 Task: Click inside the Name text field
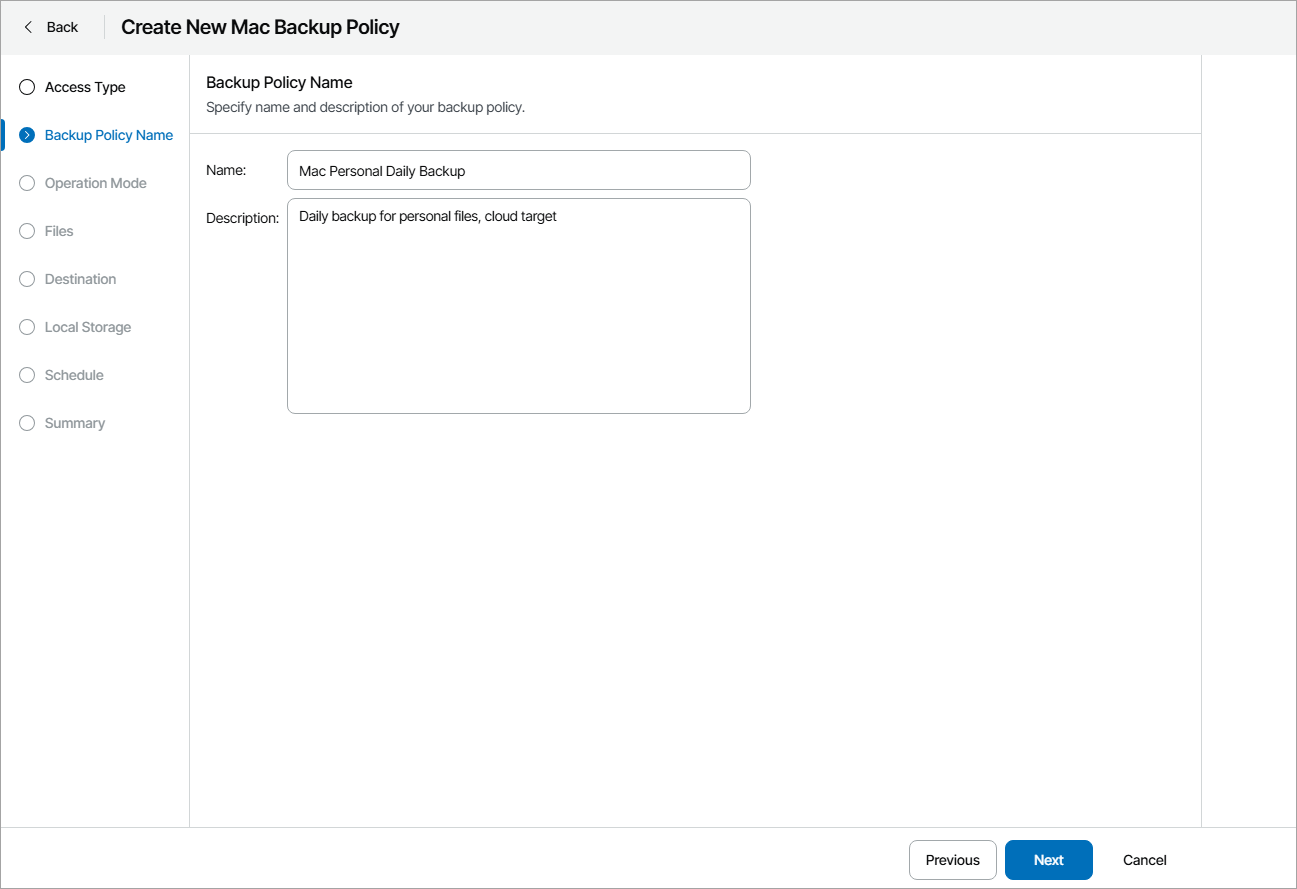click(x=518, y=170)
